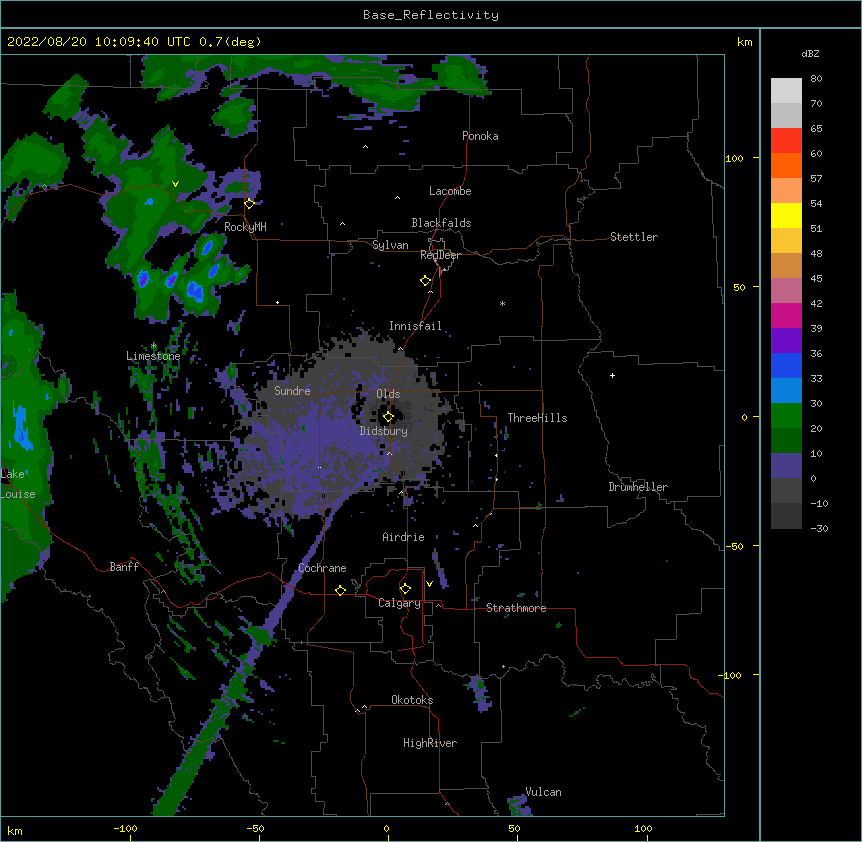
Task: Click the Innisfail town label
Action: (415, 326)
